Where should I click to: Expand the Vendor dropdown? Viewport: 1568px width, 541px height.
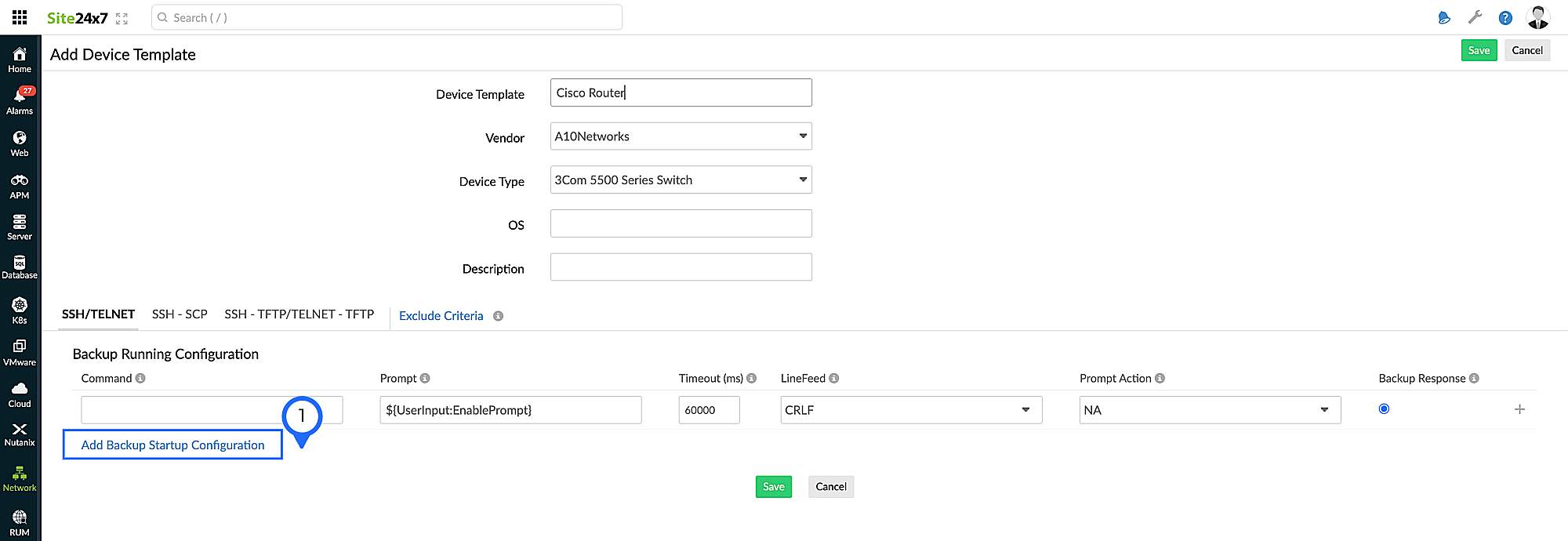[681, 136]
